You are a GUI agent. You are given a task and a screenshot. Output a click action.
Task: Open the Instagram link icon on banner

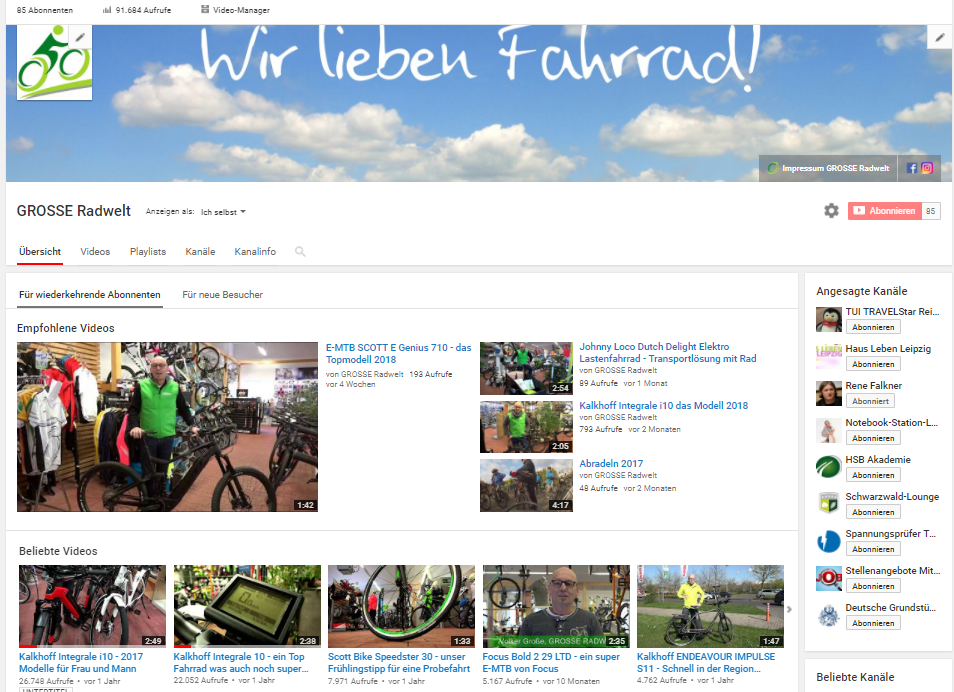coord(927,168)
